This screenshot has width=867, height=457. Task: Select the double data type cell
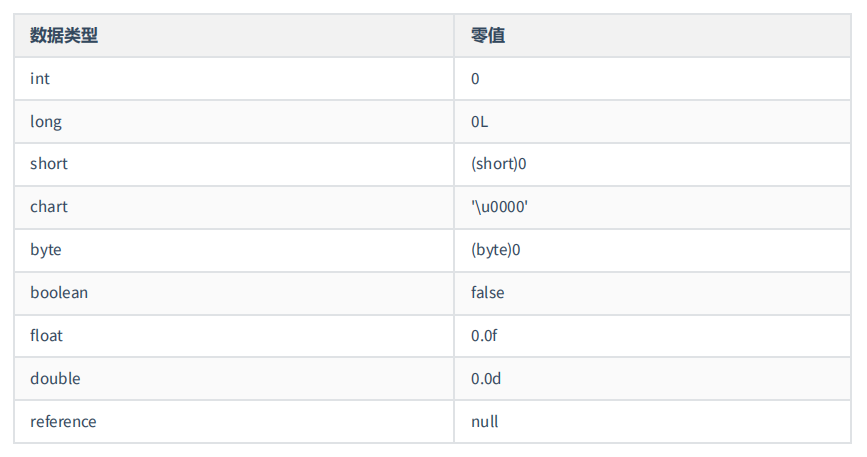pos(234,379)
